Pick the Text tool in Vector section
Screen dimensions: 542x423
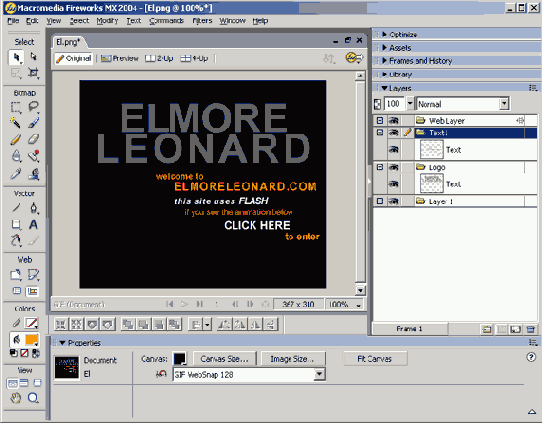click(x=33, y=225)
